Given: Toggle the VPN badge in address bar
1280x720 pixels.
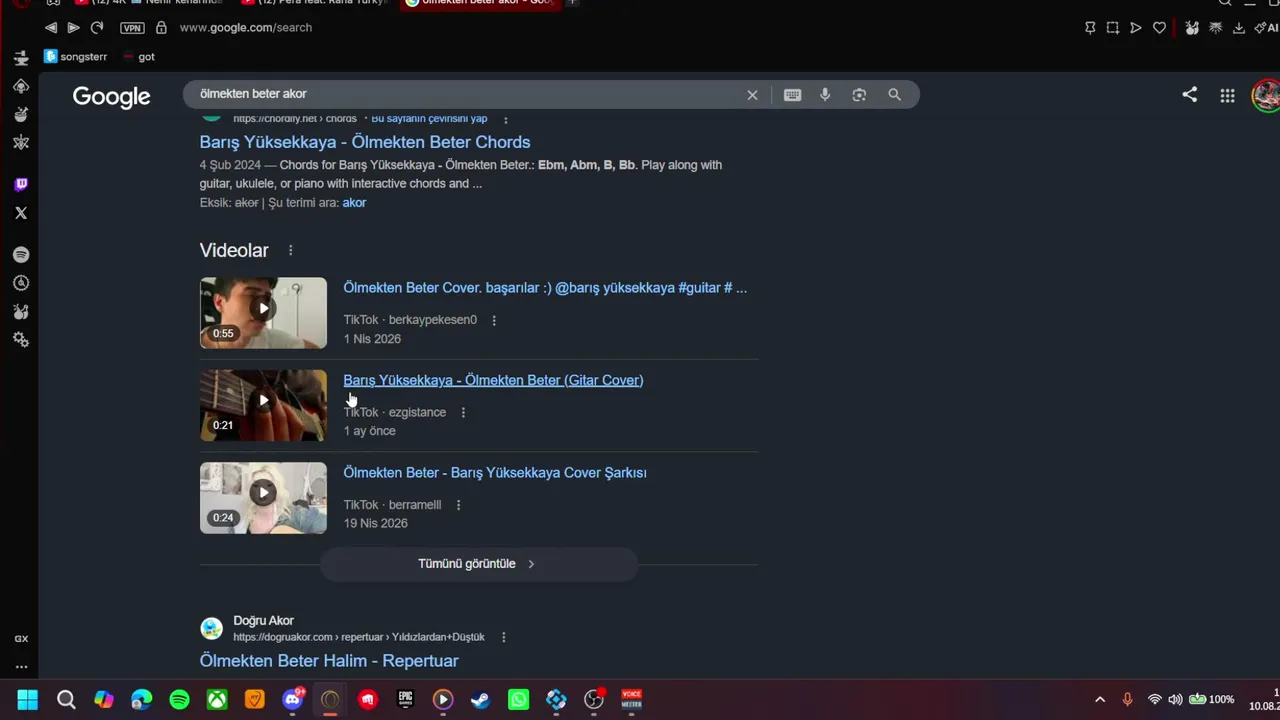Looking at the screenshot, I should (x=132, y=28).
